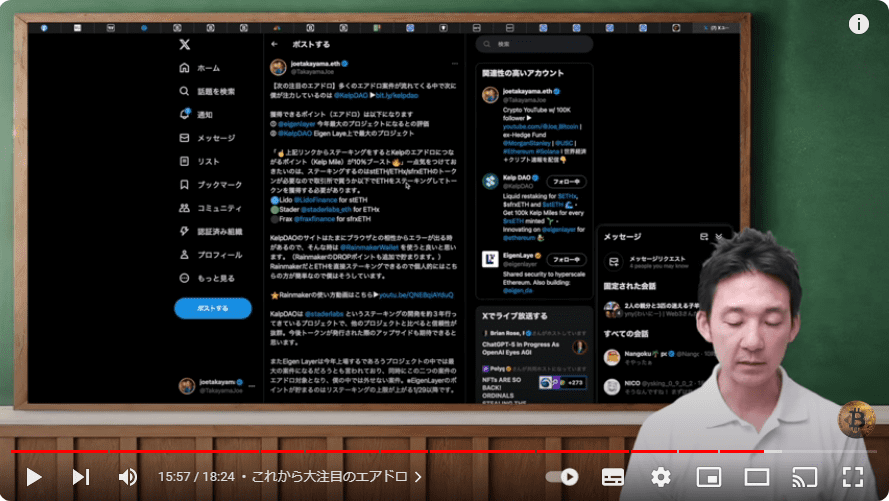Viewport: 889px width, 501px height.
Task: Turn on subtitles/closed captions
Action: point(612,477)
